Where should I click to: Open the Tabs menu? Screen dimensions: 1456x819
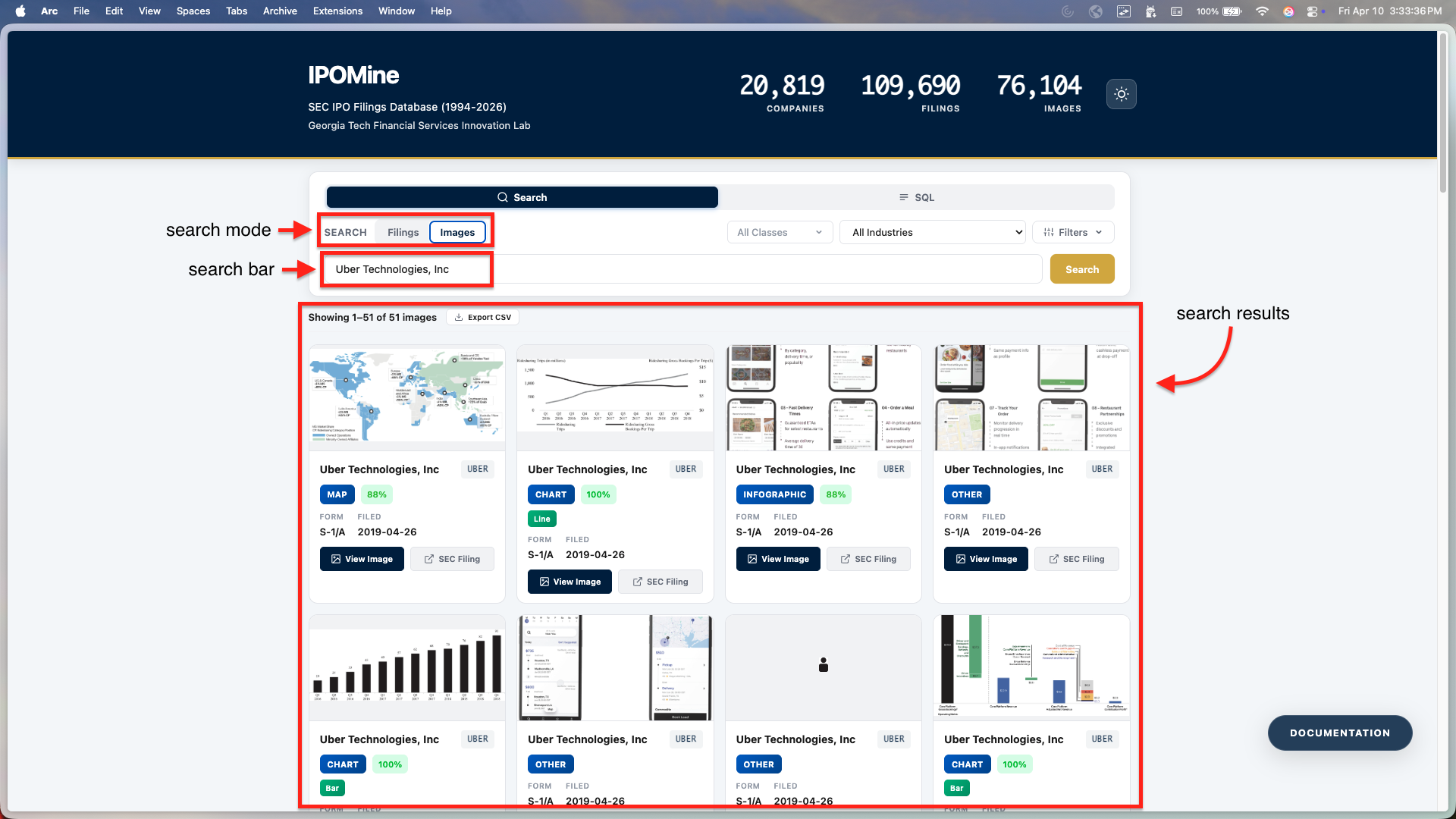pyautogui.click(x=237, y=11)
